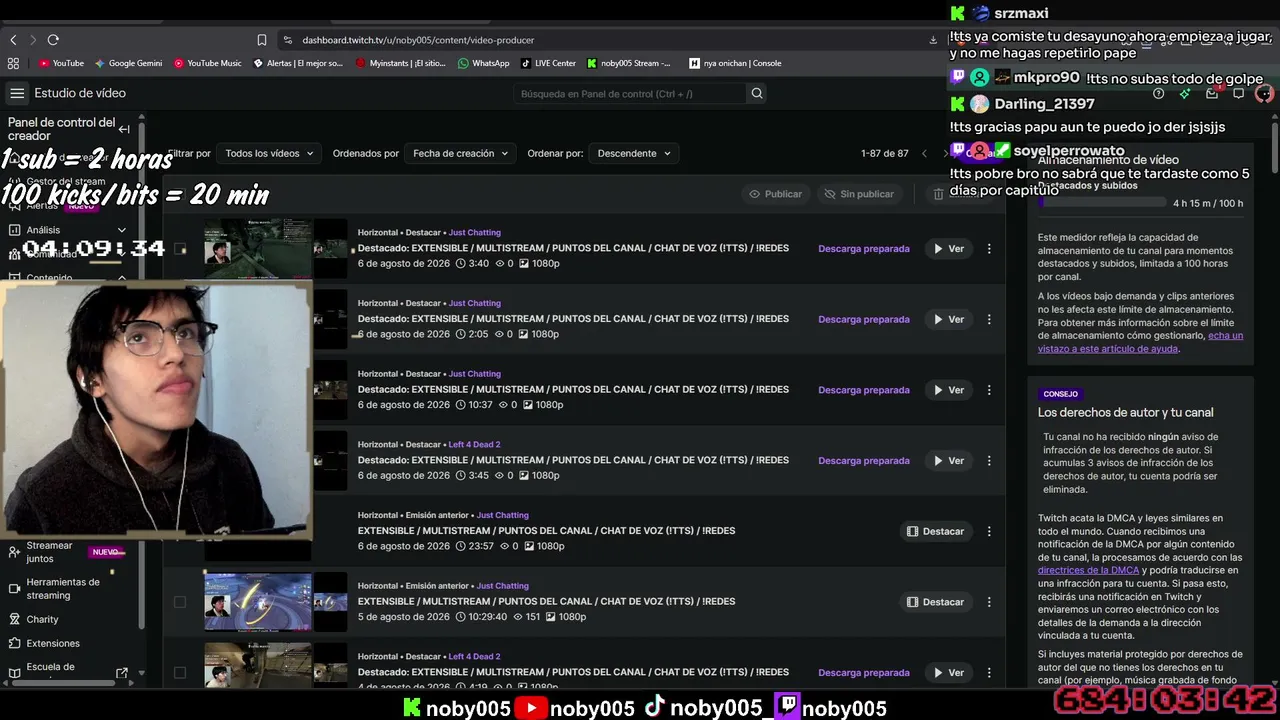Open the notifications inbox icon
This screenshot has width=1280, height=720.
1212,93
